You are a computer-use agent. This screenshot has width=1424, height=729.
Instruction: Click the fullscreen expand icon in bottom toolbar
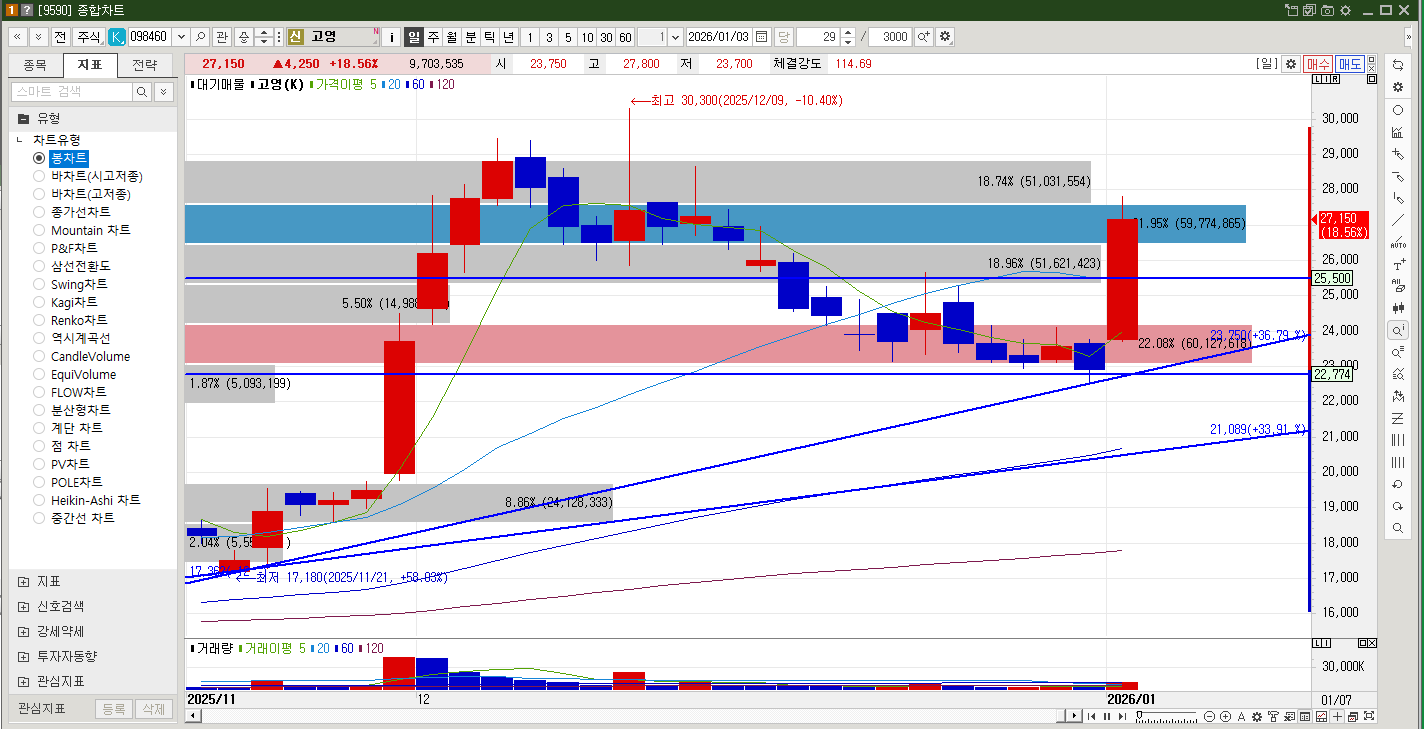click(1369, 716)
